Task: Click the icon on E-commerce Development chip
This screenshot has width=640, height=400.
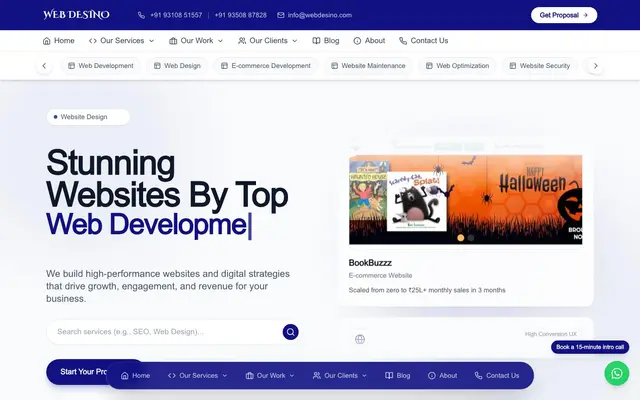Action: point(224,66)
